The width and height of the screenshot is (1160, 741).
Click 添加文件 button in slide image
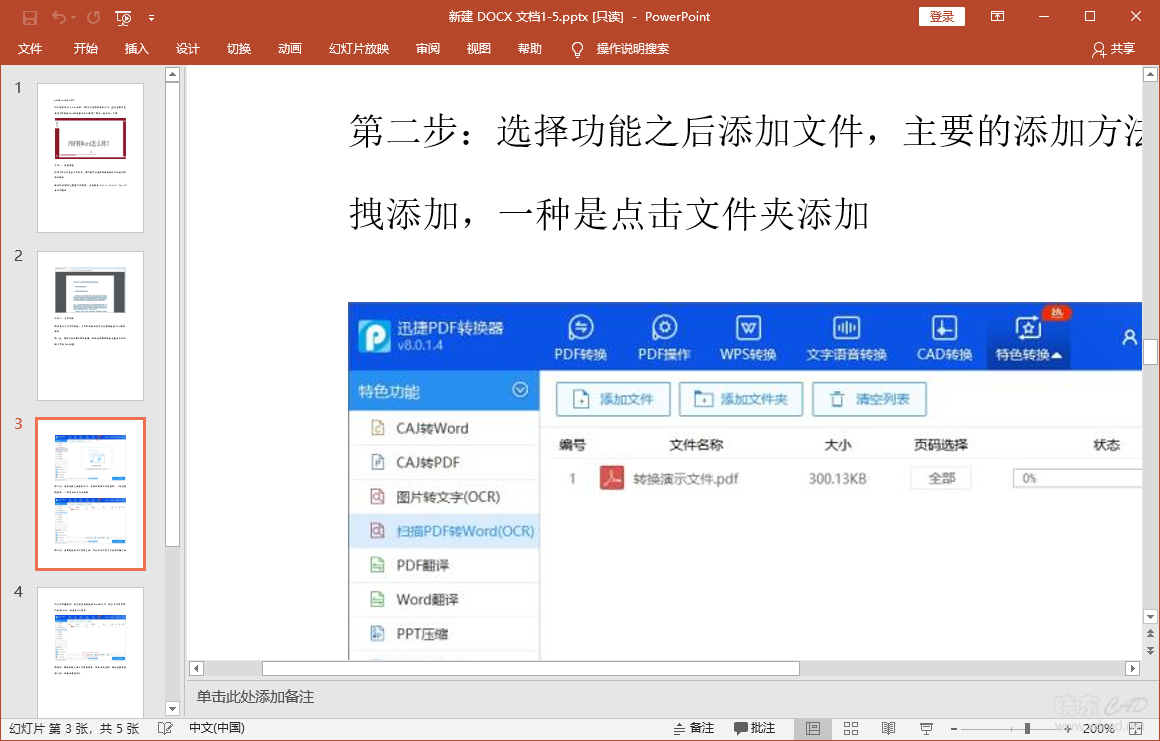(x=613, y=399)
